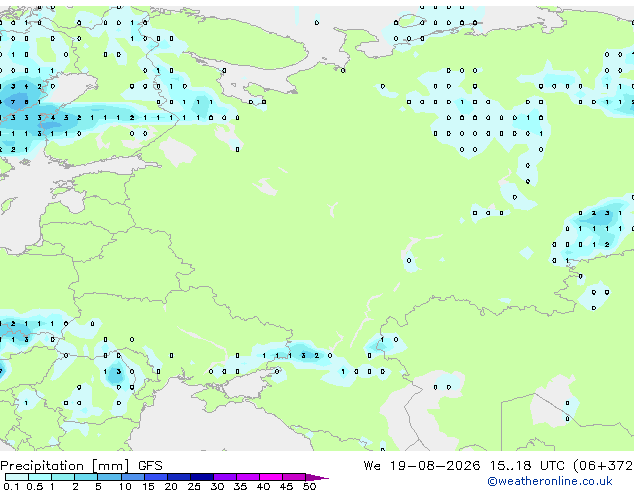Screen dimensions: 634x490
Task: Click the 0.1–0.5 mm legend swatch
Action: click(x=17, y=477)
